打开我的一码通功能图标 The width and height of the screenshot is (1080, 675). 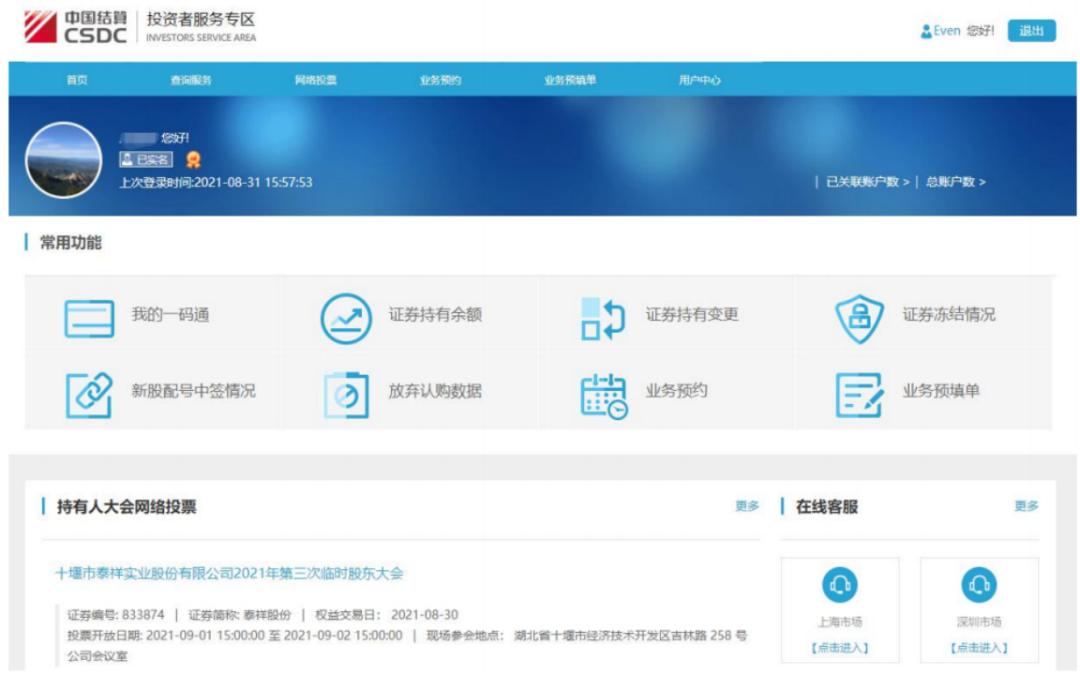[x=88, y=315]
